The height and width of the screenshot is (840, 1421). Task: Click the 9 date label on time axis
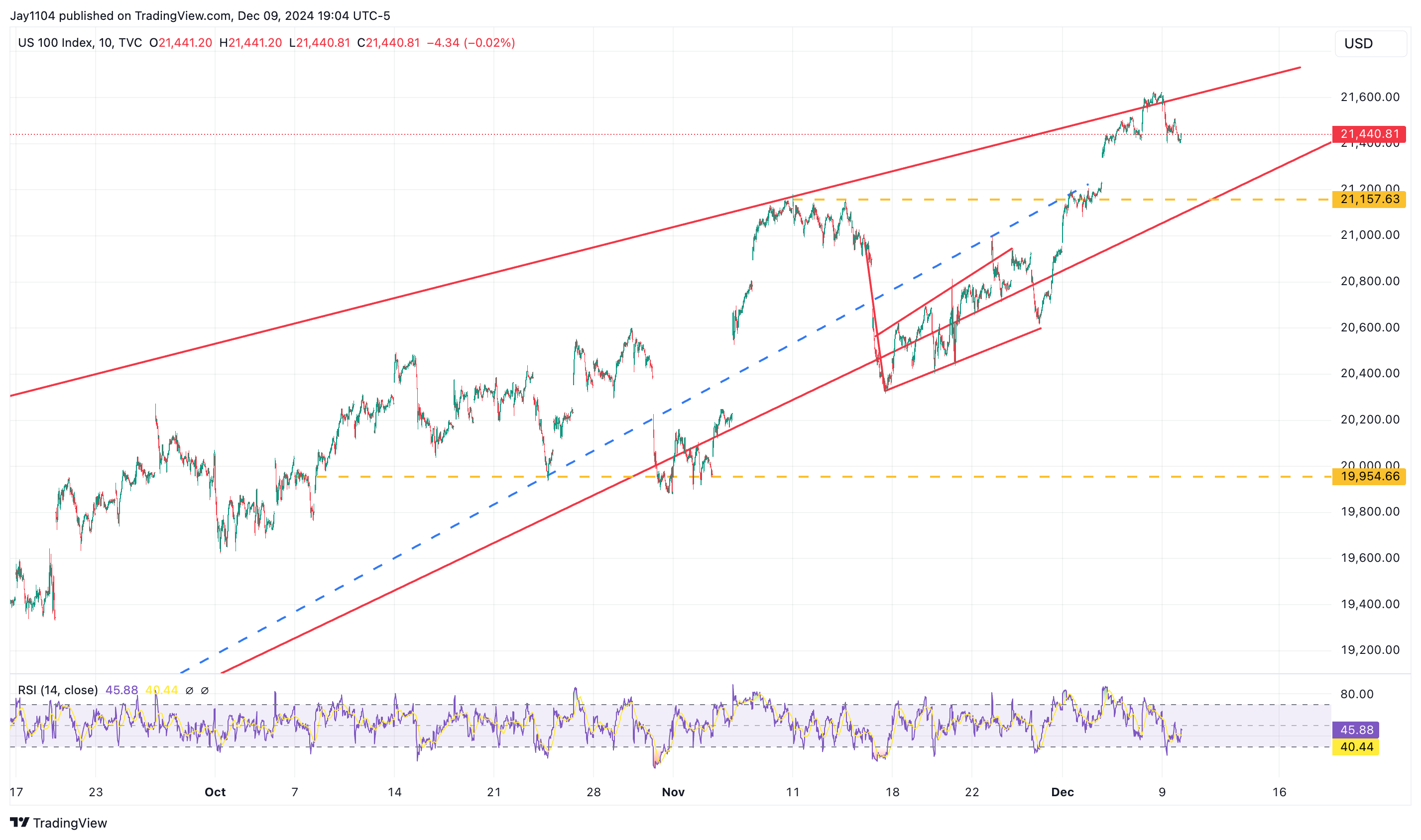pyautogui.click(x=1162, y=792)
